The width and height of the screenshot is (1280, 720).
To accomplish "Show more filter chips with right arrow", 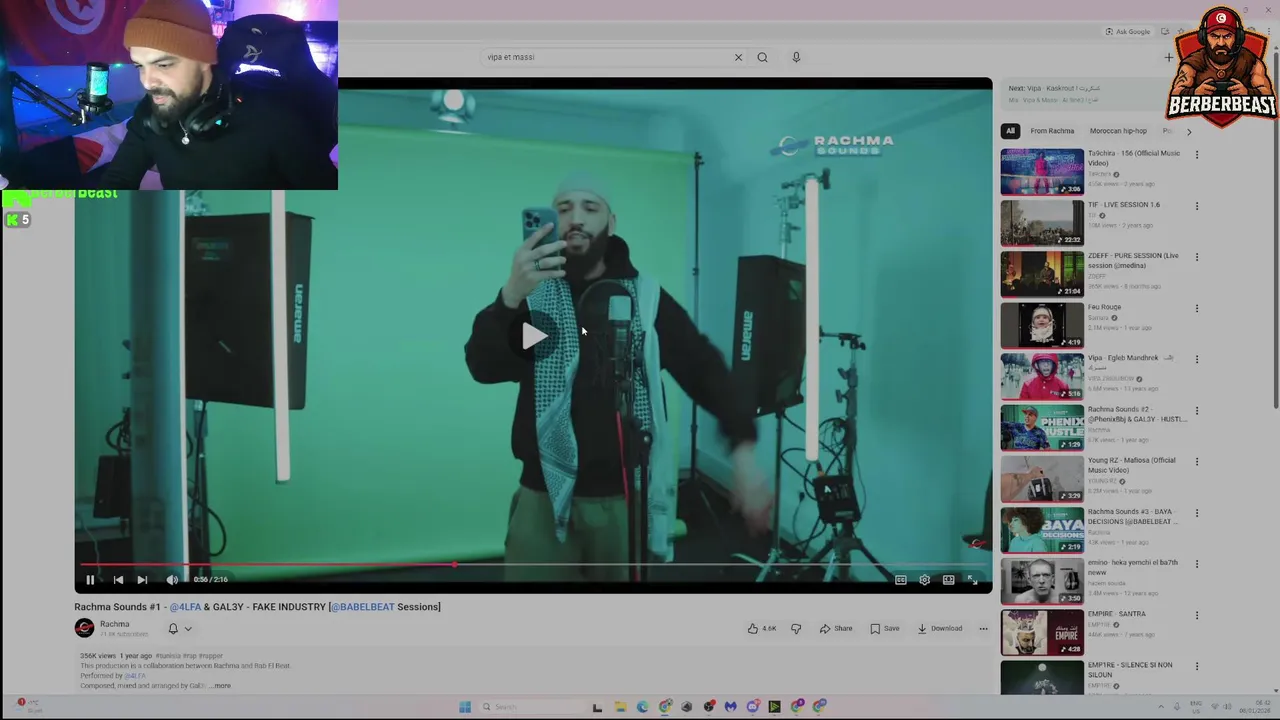I will (x=1188, y=131).
